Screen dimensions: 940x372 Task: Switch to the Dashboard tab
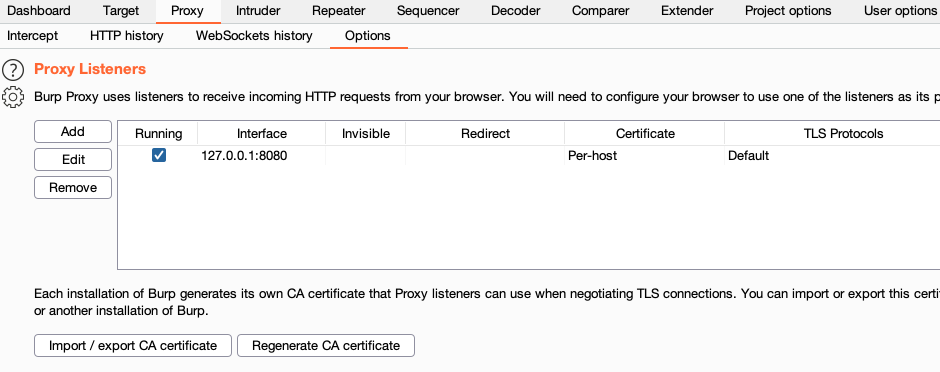click(x=39, y=11)
